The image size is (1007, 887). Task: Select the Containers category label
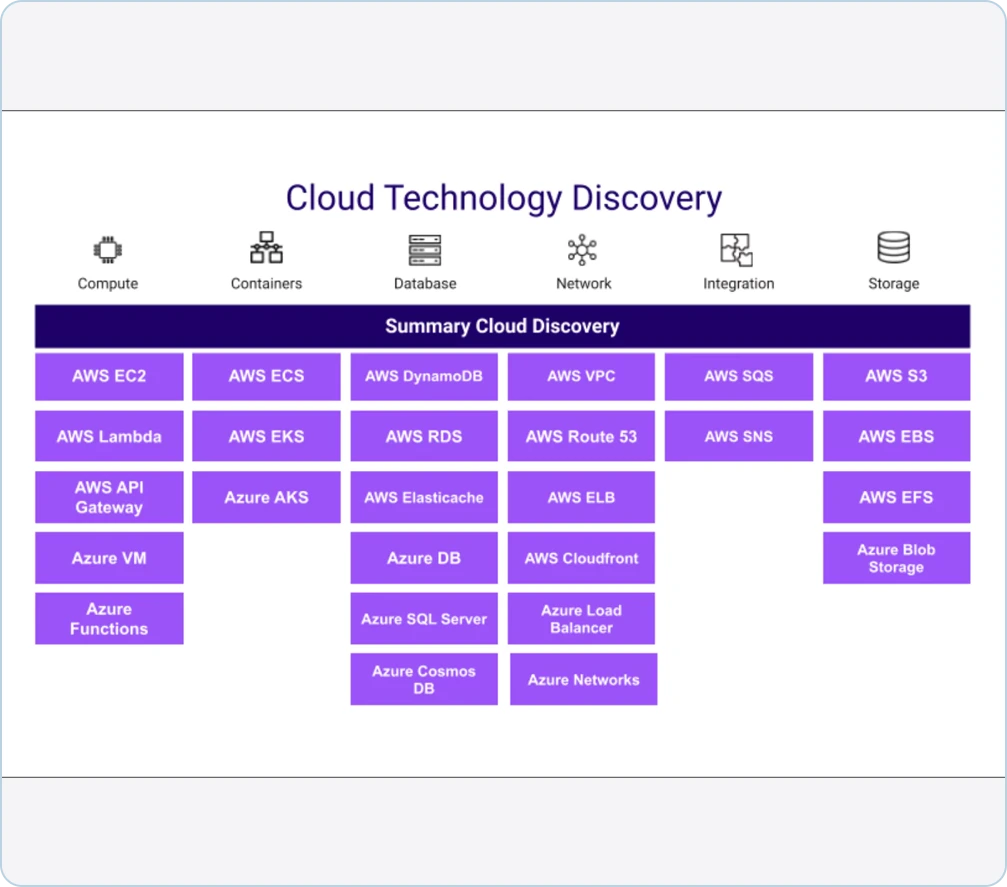[267, 283]
